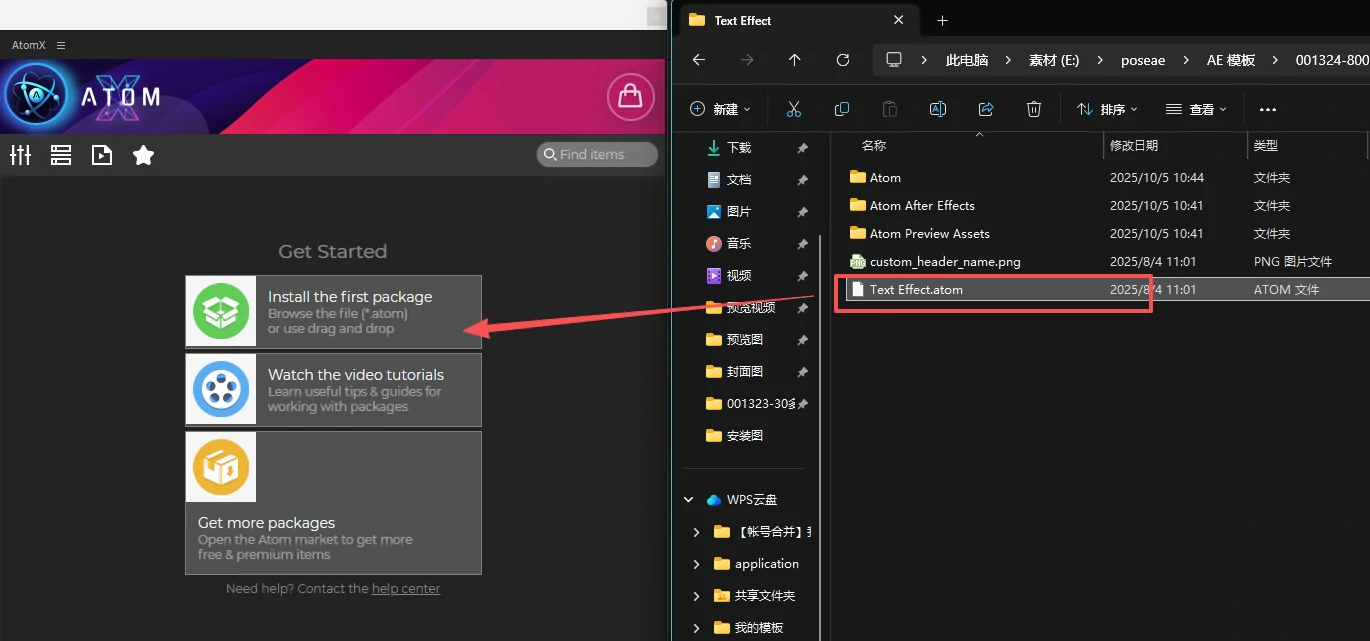Click the Rename icon in Explorer toolbar

point(938,109)
